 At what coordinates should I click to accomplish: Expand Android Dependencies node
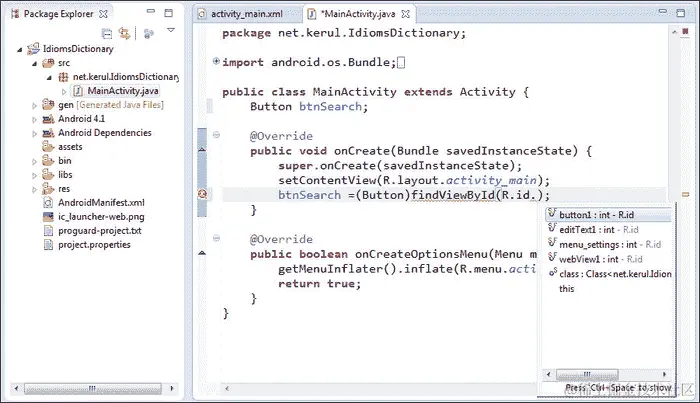[34, 133]
